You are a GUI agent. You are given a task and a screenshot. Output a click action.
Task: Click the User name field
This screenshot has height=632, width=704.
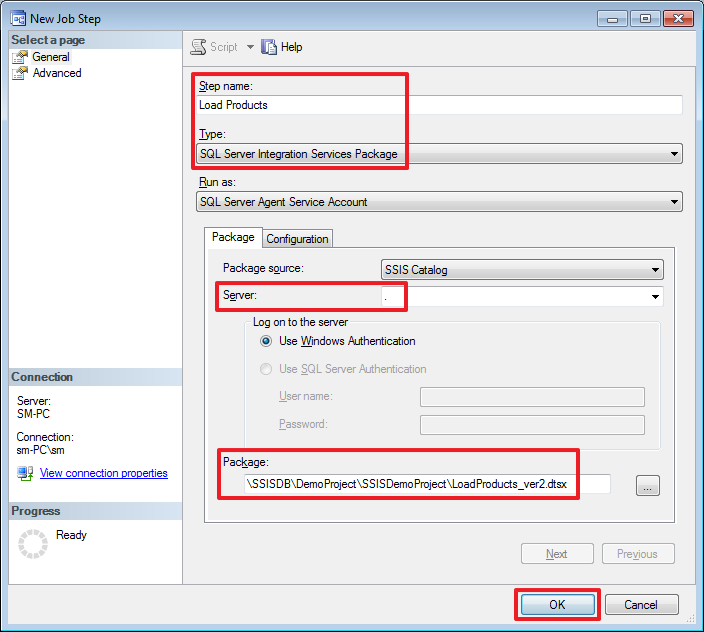tap(532, 397)
